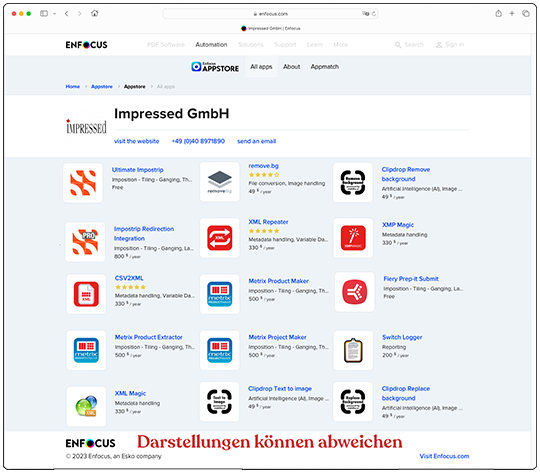Viewport: 540px width, 475px height.
Task: Click the 'visit the website' link
Action: click(136, 141)
